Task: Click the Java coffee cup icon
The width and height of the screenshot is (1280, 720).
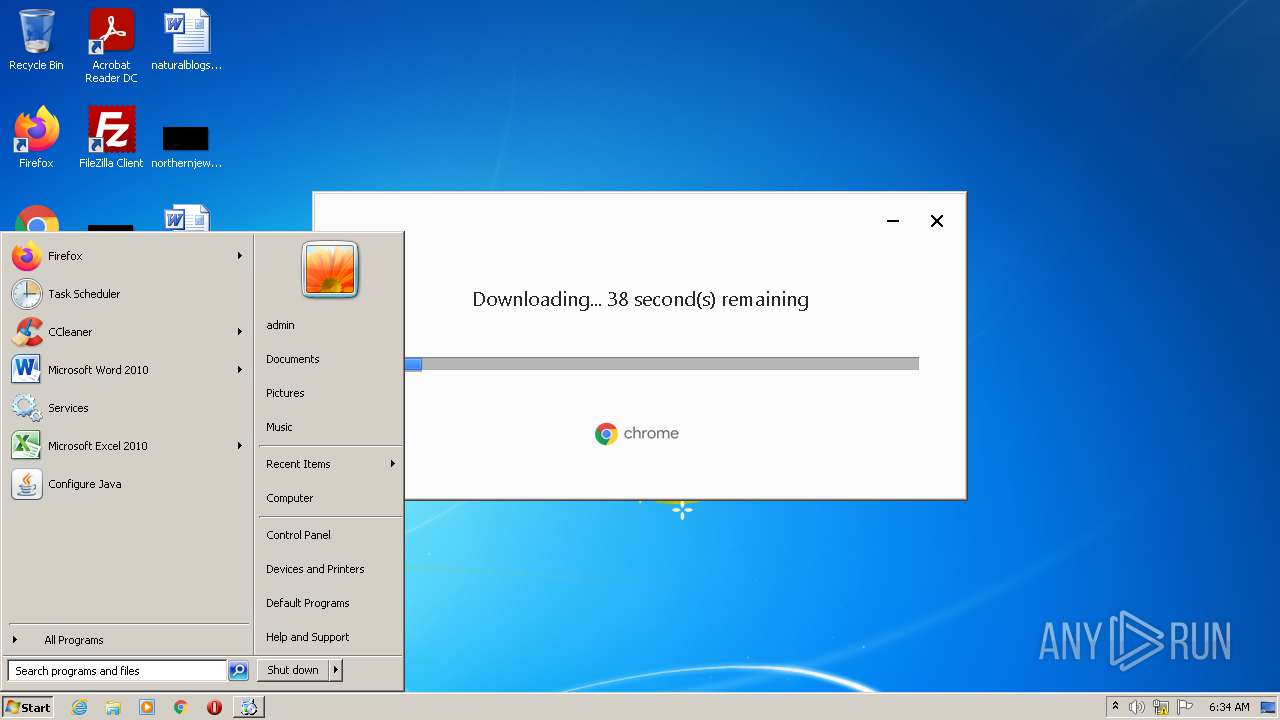Action: [x=27, y=484]
